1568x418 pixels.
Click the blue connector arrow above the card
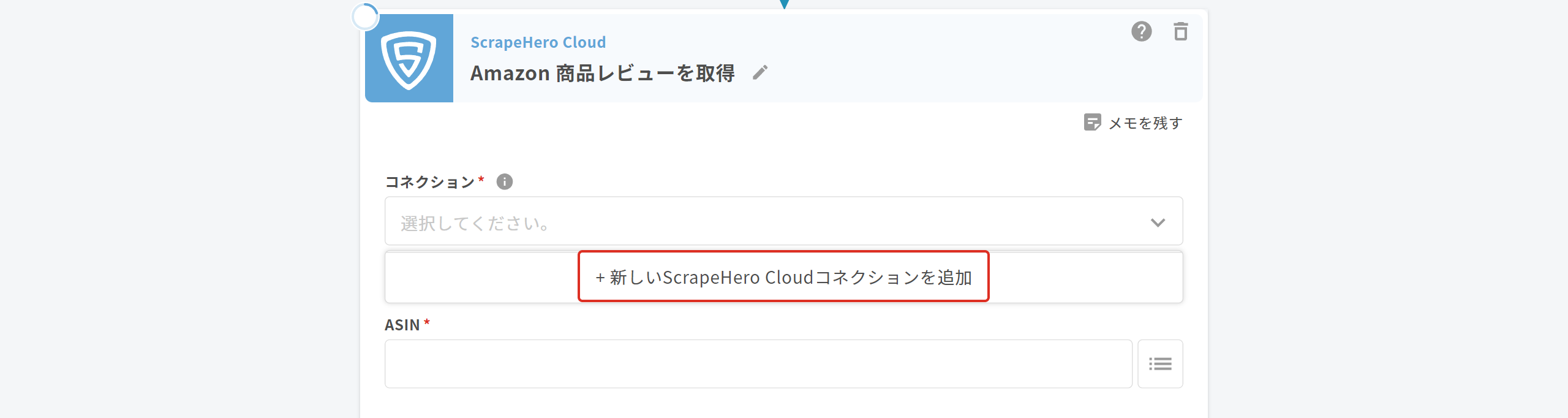[x=784, y=4]
